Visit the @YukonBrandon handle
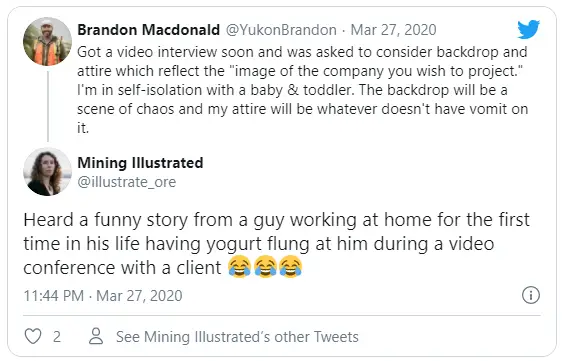The image size is (562, 361). click(x=281, y=30)
